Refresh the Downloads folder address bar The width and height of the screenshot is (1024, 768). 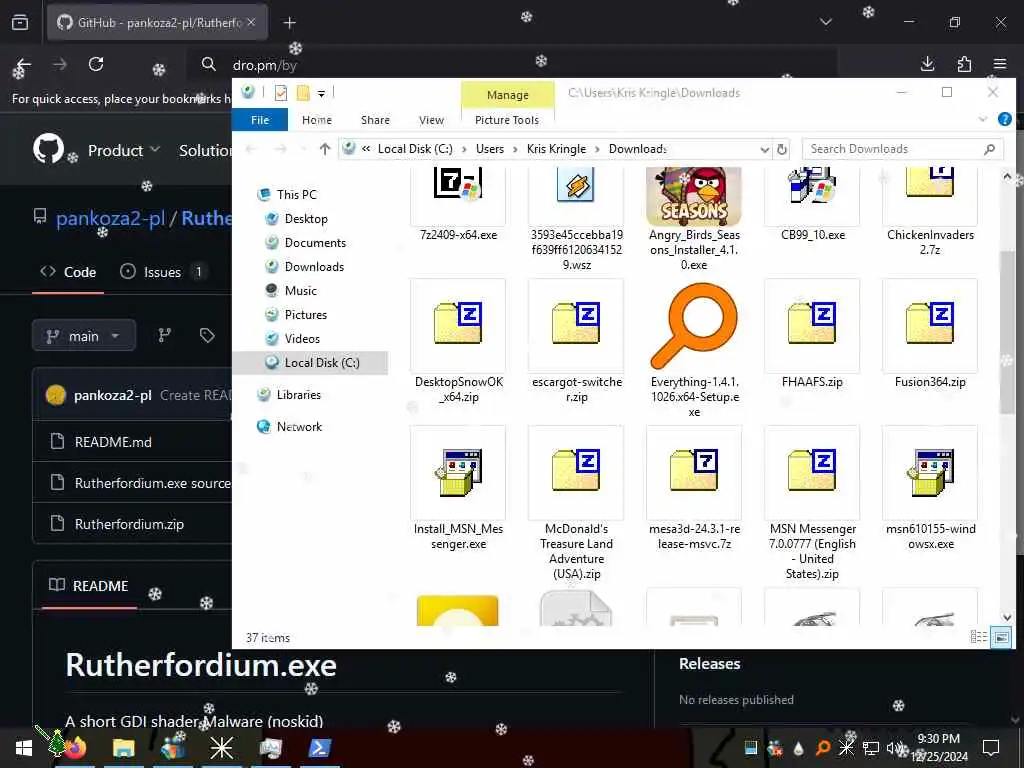pos(782,150)
